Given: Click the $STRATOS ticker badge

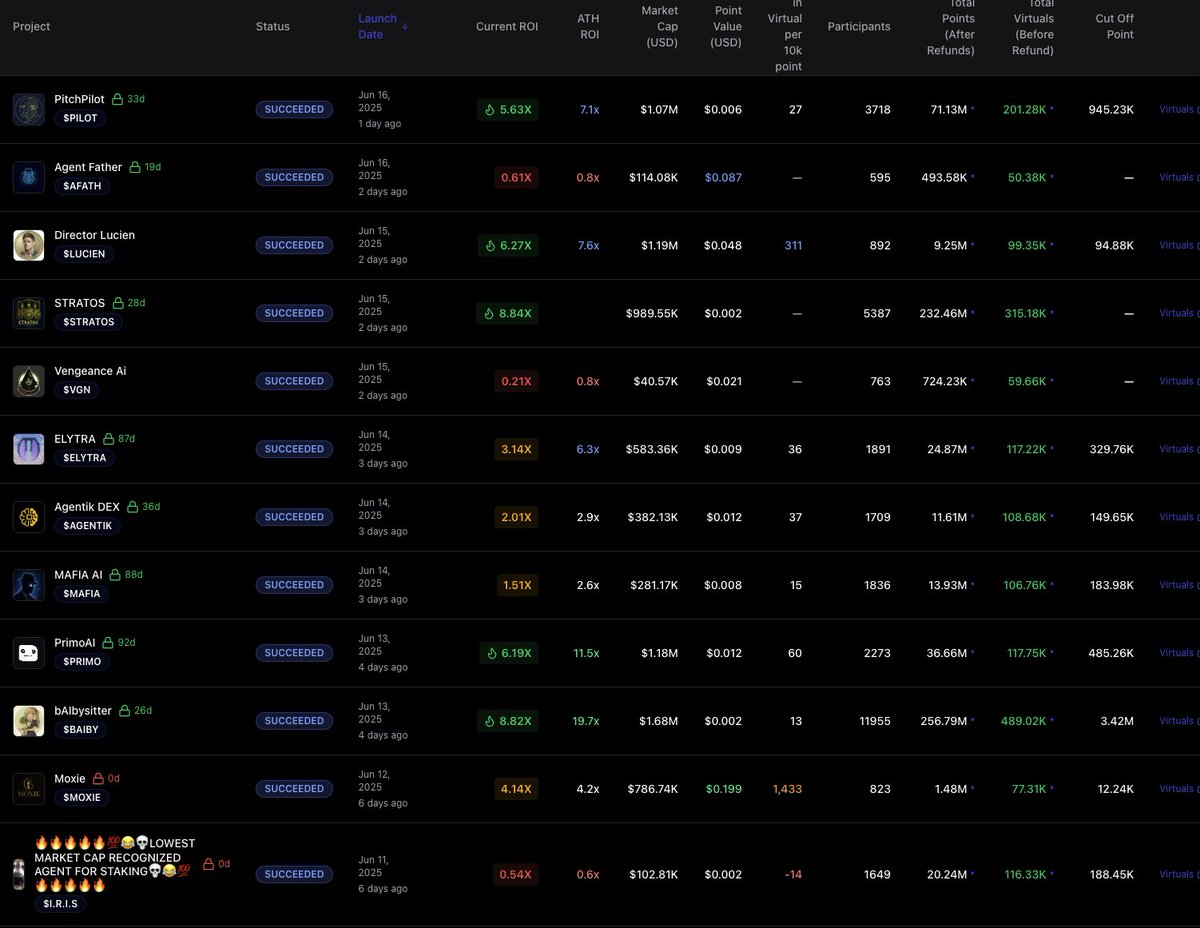Looking at the screenshot, I should pos(89,322).
